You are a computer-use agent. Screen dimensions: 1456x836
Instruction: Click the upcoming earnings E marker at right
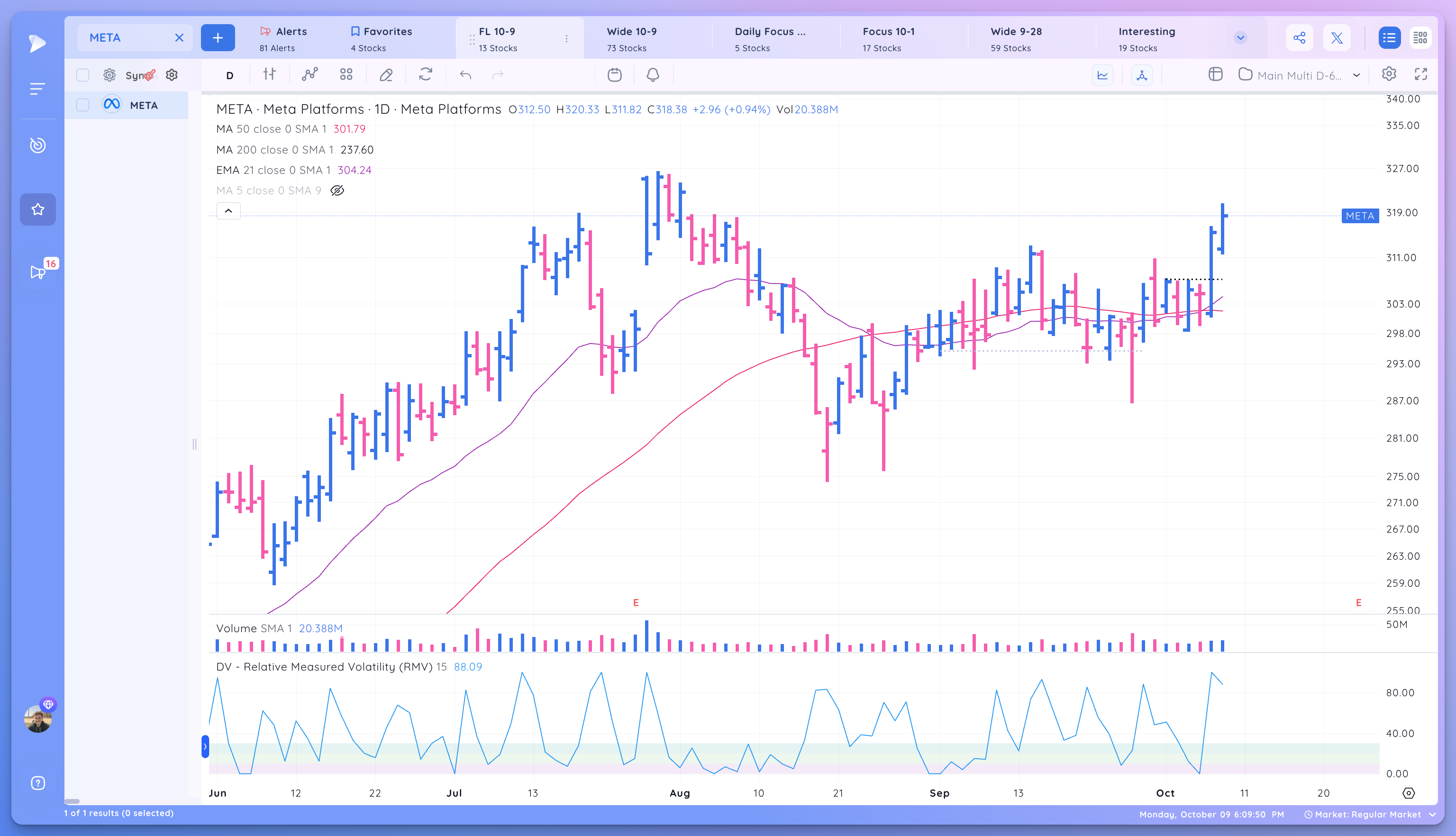click(1358, 602)
